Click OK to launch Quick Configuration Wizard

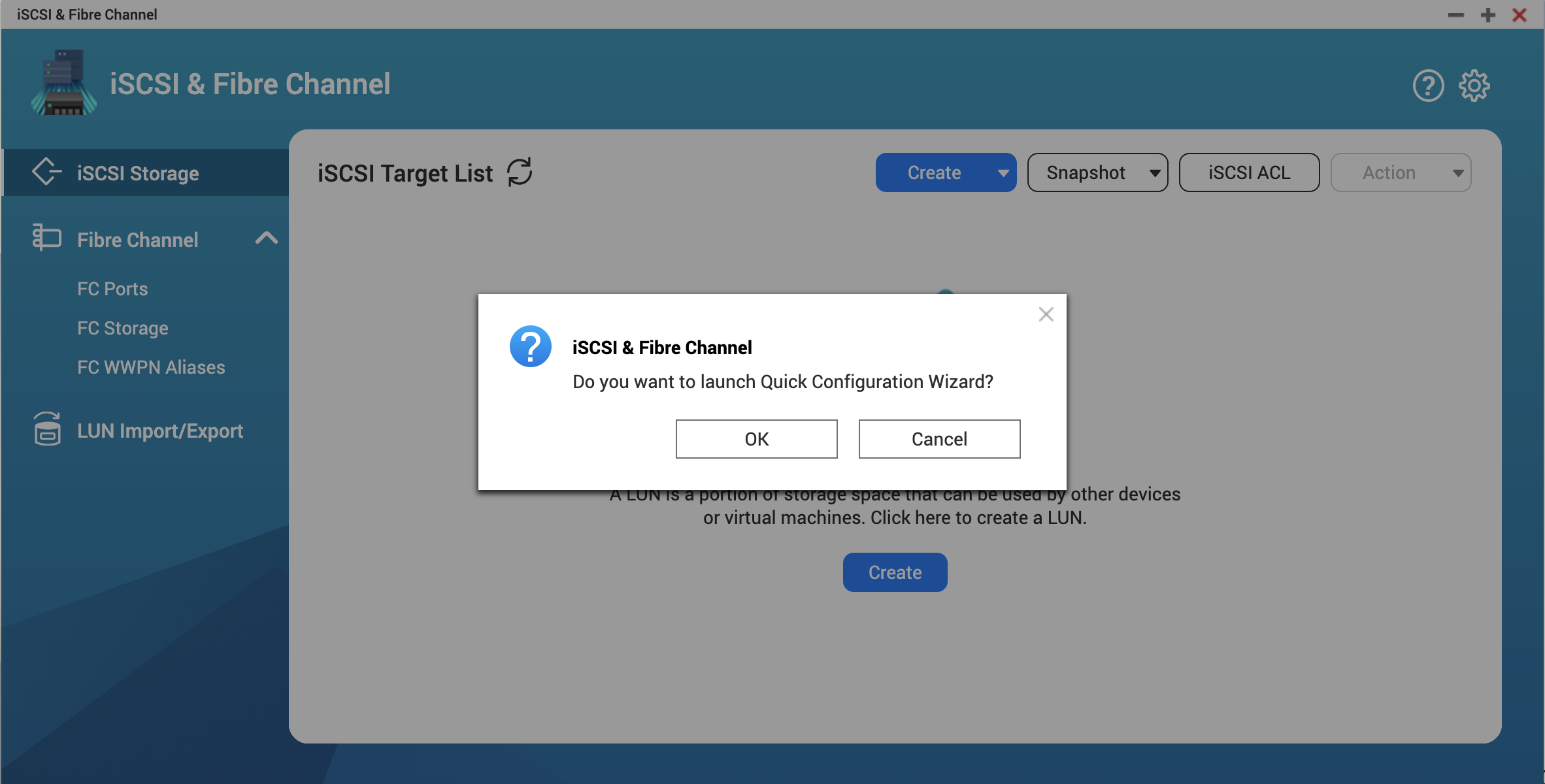[756, 438]
